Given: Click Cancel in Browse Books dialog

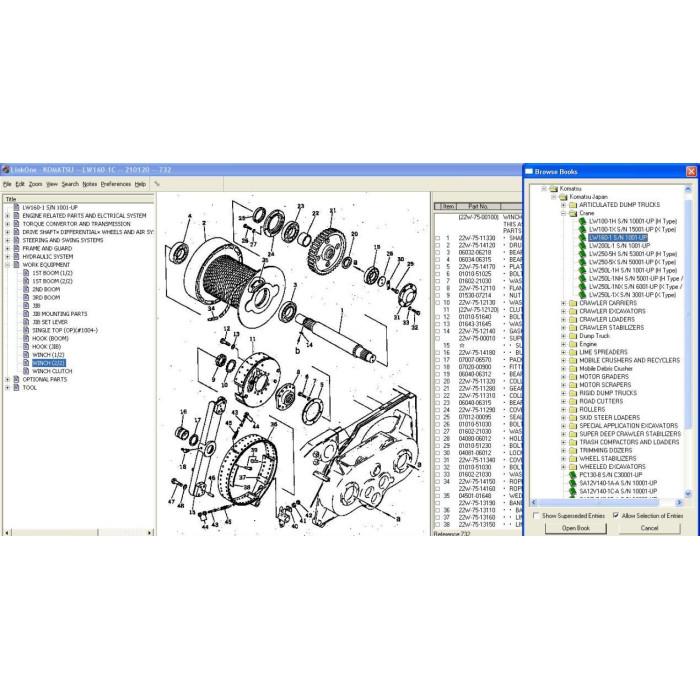Looking at the screenshot, I should click(x=649, y=528).
